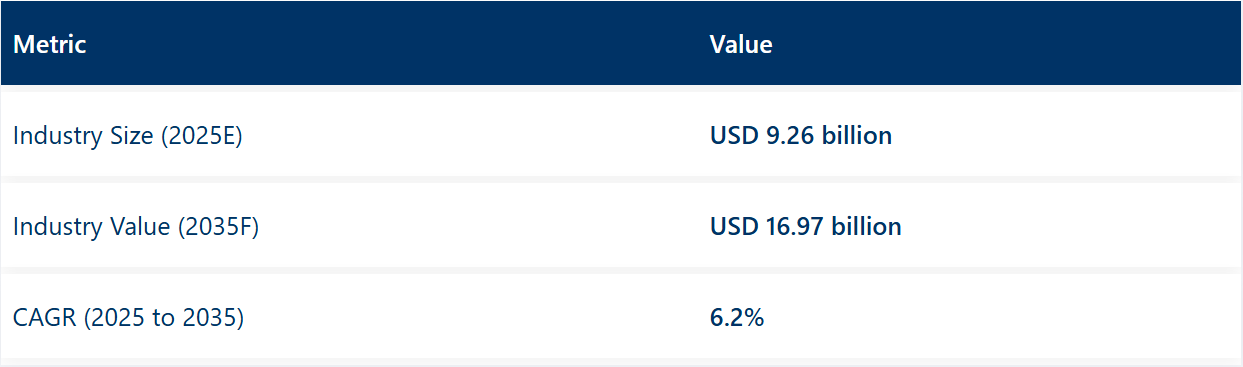Select the Industry Size (2025E) label
The image size is (1243, 367).
[128, 136]
